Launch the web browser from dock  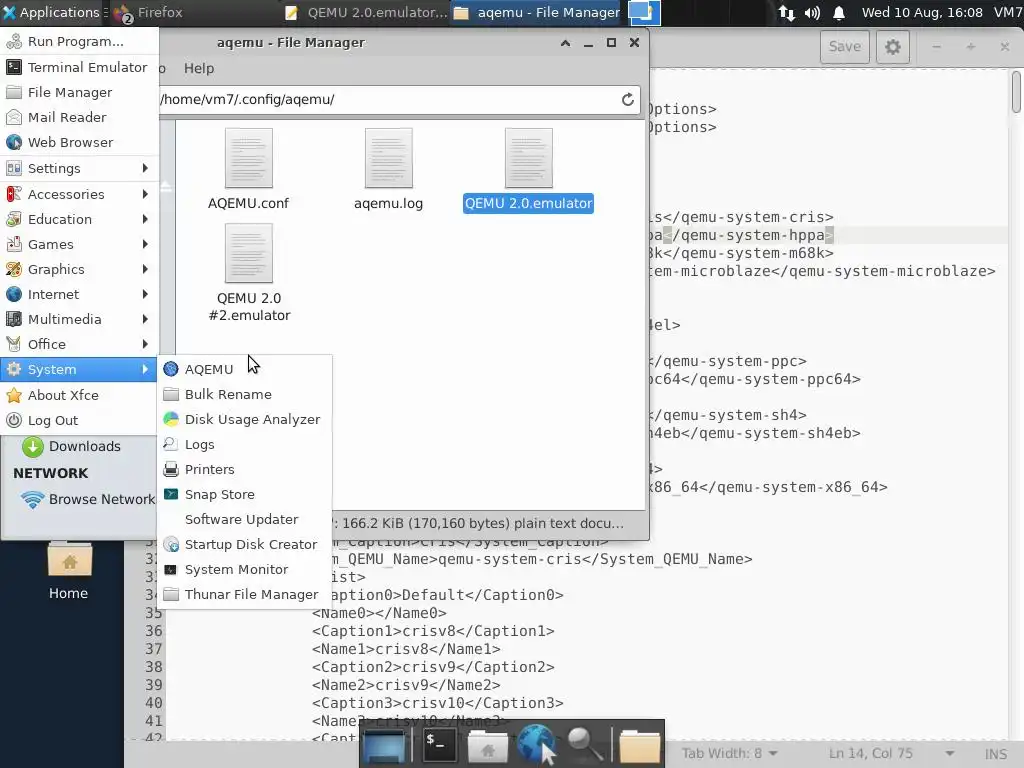pos(536,744)
